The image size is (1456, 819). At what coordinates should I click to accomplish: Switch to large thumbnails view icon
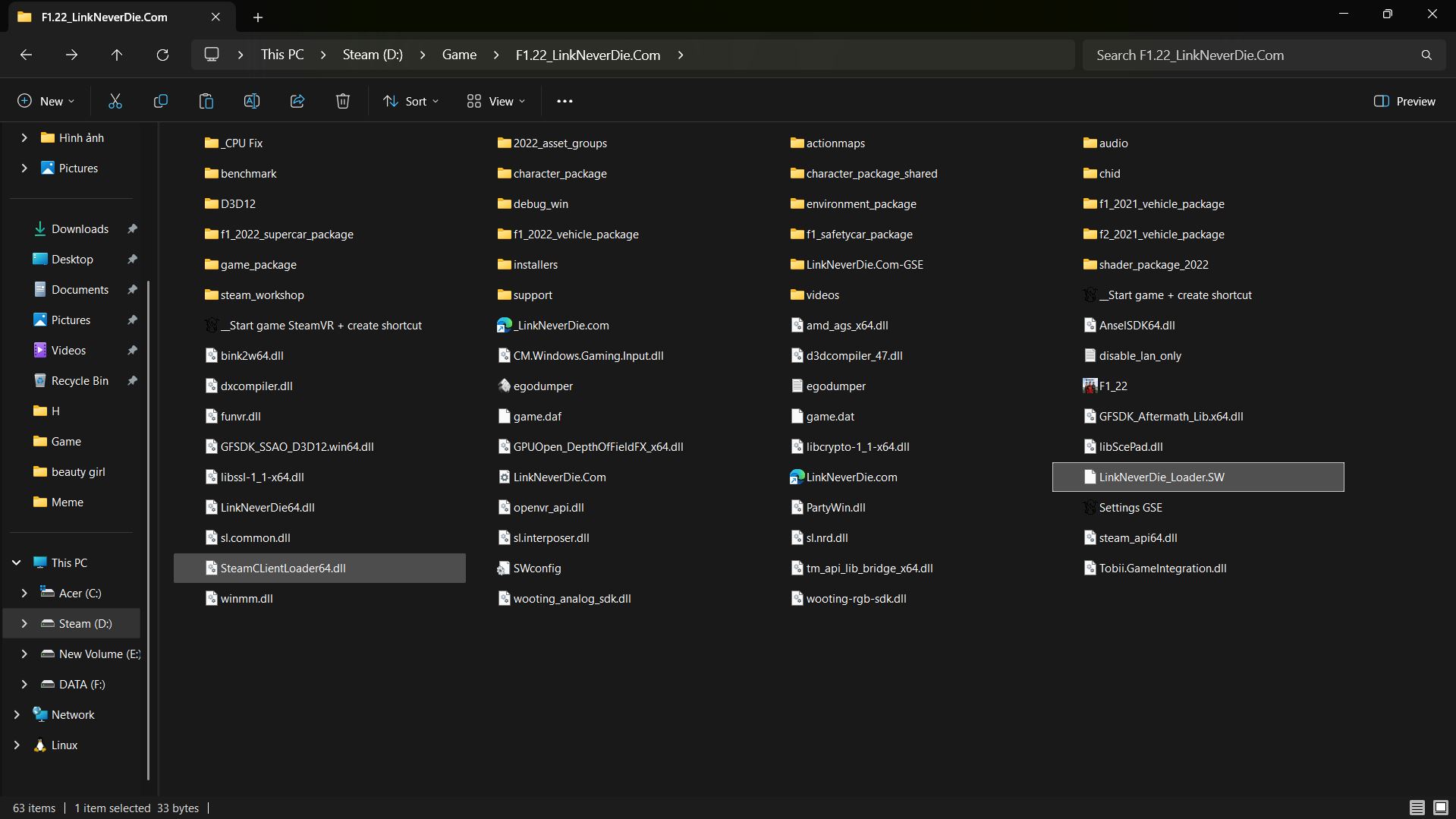tap(1440, 808)
